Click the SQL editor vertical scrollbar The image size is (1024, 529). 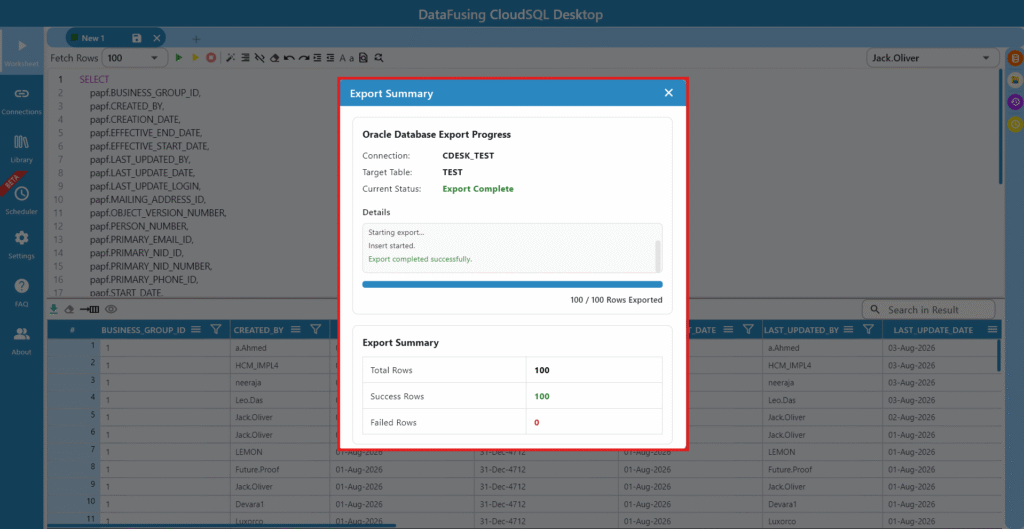[x=1000, y=127]
